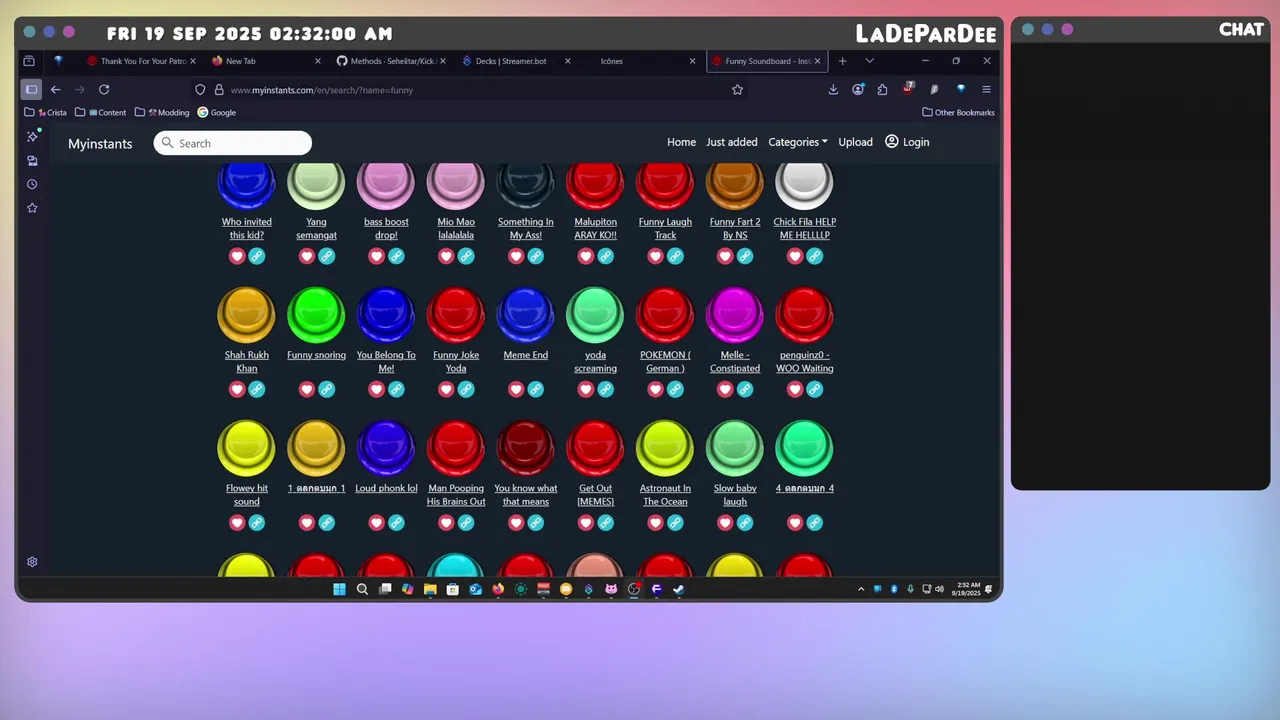Show hidden system tray icons chevron
The width and height of the screenshot is (1280, 720).
point(861,589)
